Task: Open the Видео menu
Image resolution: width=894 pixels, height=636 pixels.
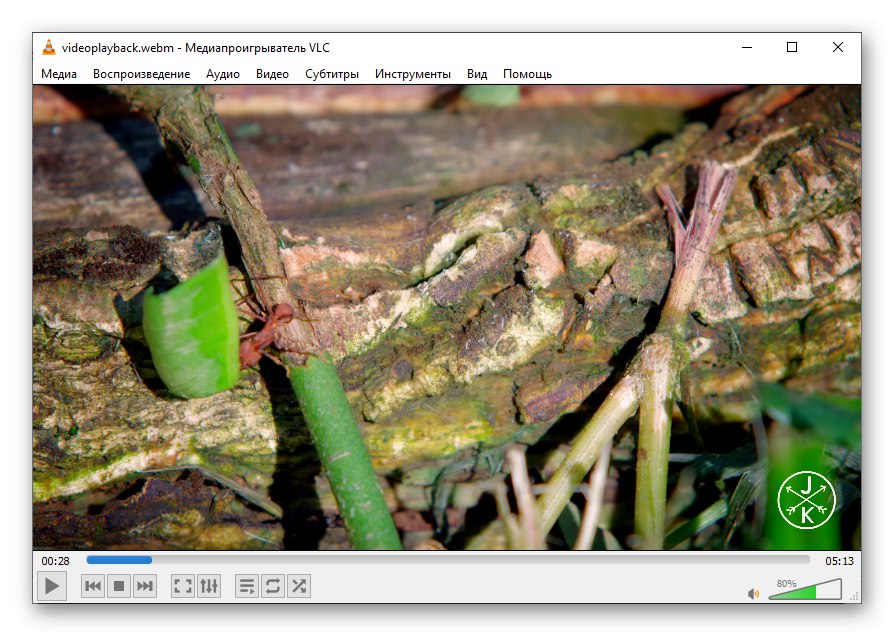Action: 272,74
